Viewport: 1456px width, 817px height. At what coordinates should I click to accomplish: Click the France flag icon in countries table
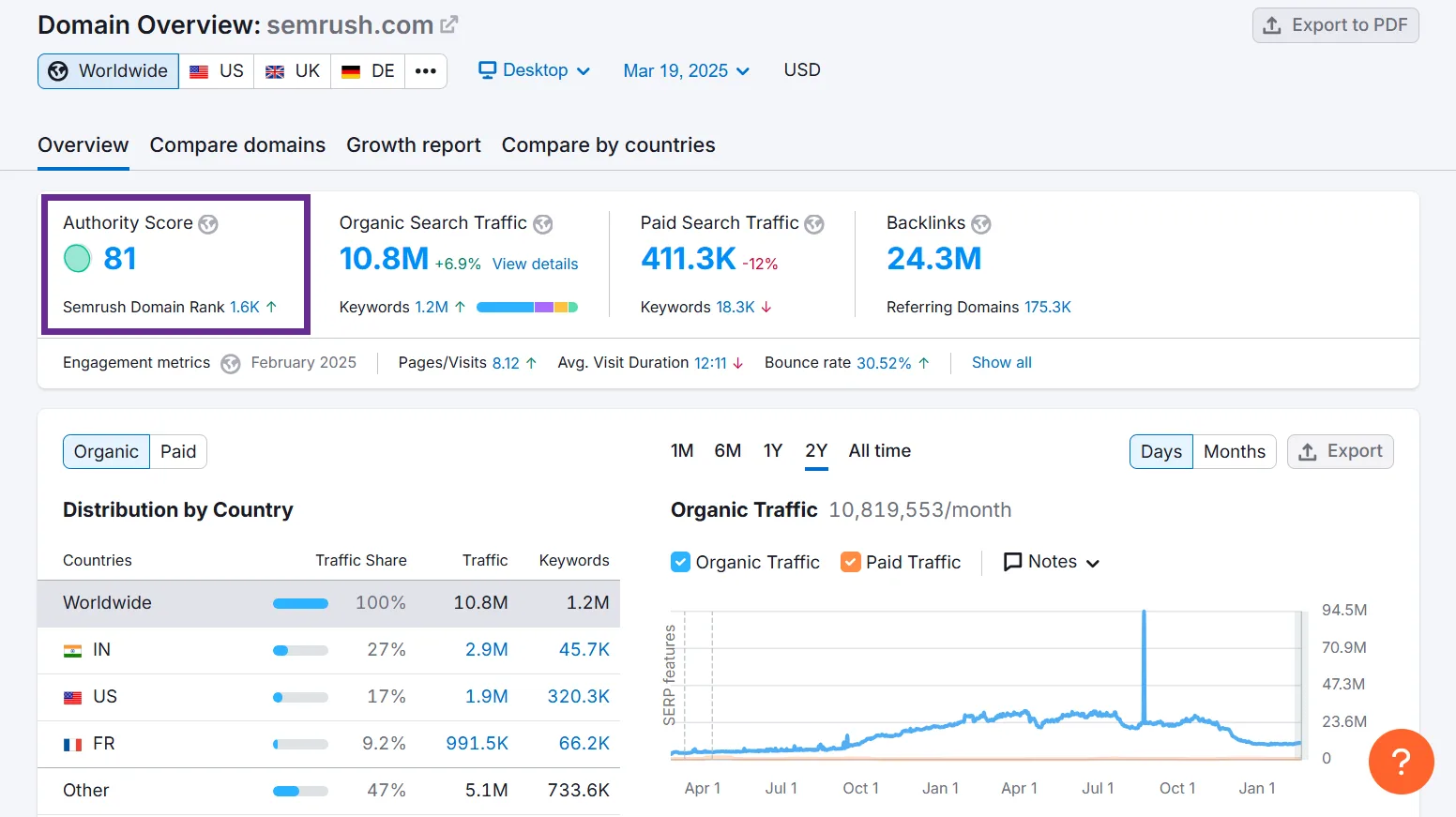[72, 744]
